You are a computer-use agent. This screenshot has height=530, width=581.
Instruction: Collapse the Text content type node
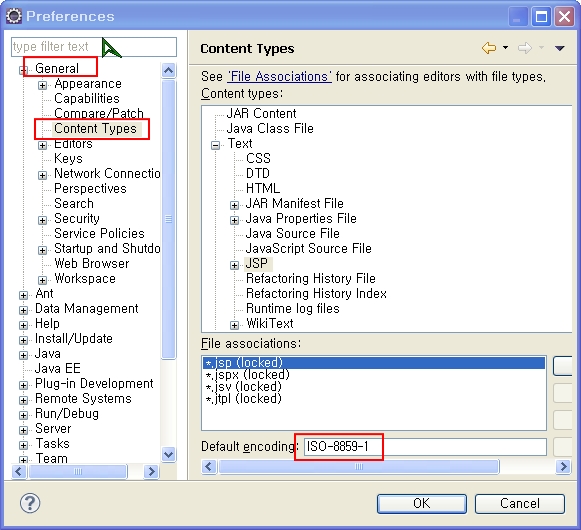(x=215, y=145)
